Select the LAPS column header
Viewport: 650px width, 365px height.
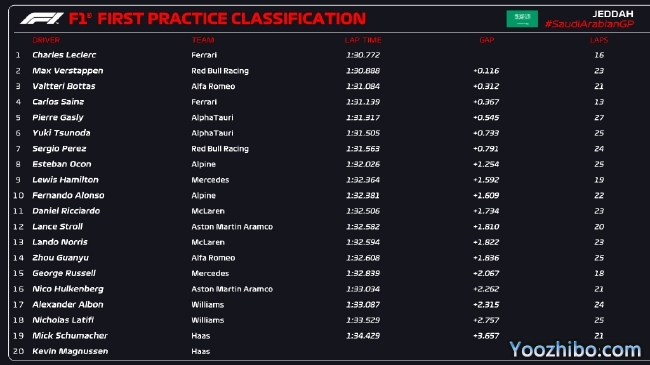click(599, 40)
